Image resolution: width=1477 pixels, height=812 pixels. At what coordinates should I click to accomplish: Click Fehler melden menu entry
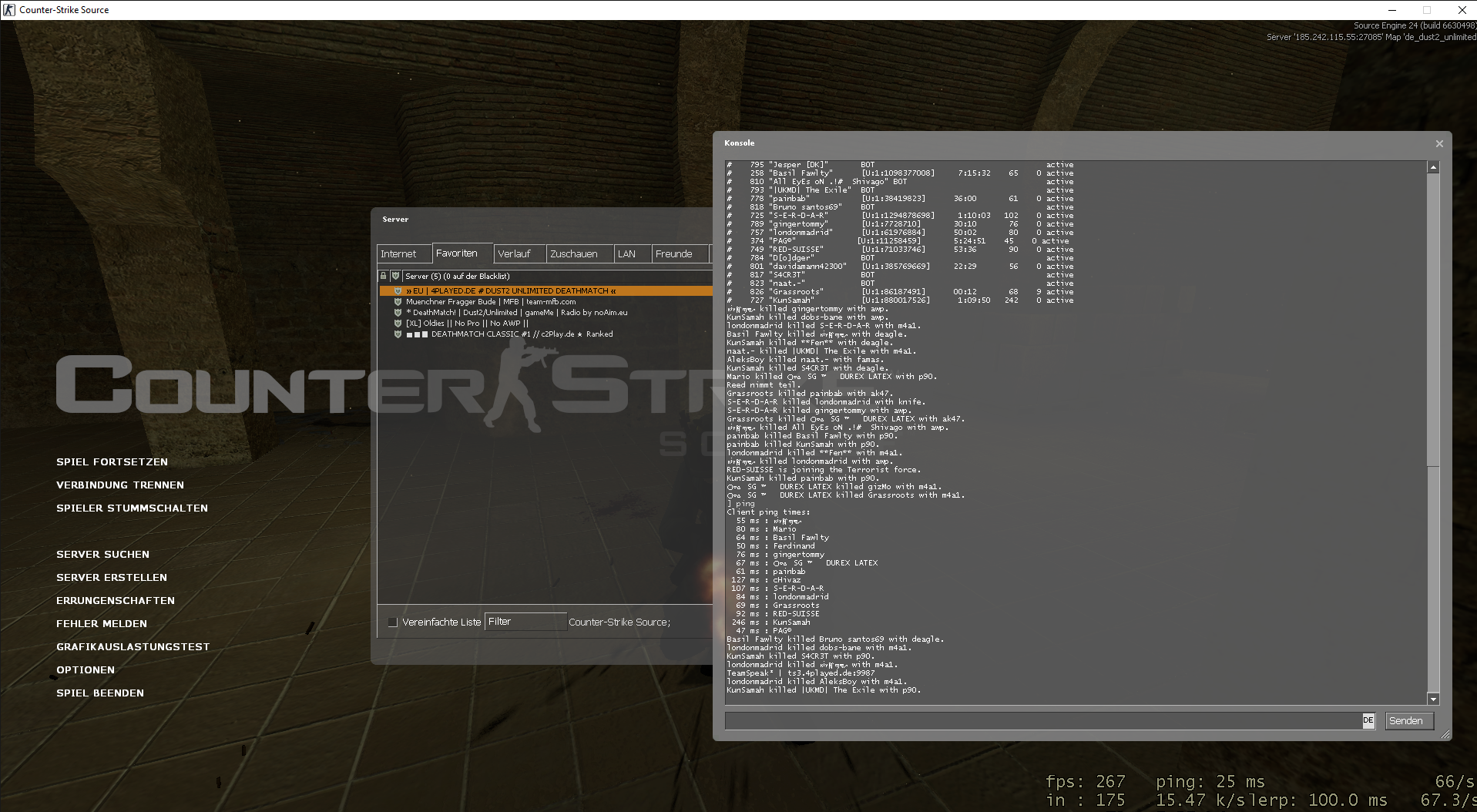pos(102,623)
